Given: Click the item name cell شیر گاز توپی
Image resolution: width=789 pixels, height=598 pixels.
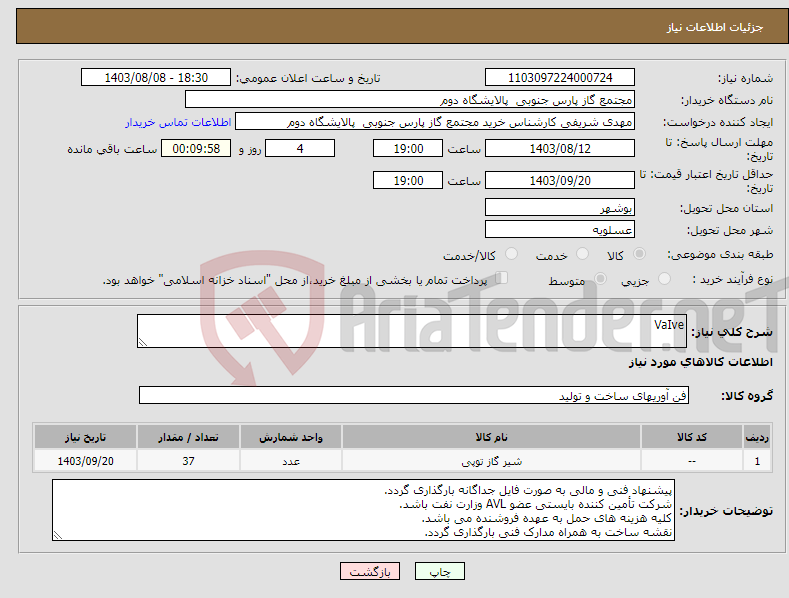Looking at the screenshot, I should (491, 461).
